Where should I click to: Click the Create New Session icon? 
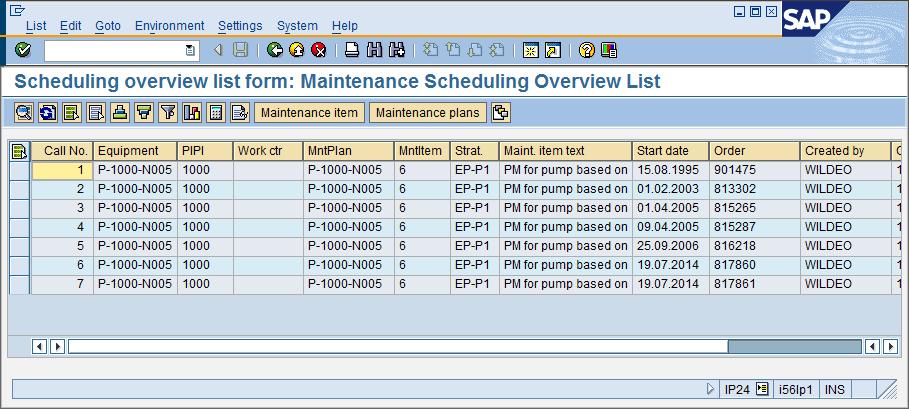click(530, 50)
